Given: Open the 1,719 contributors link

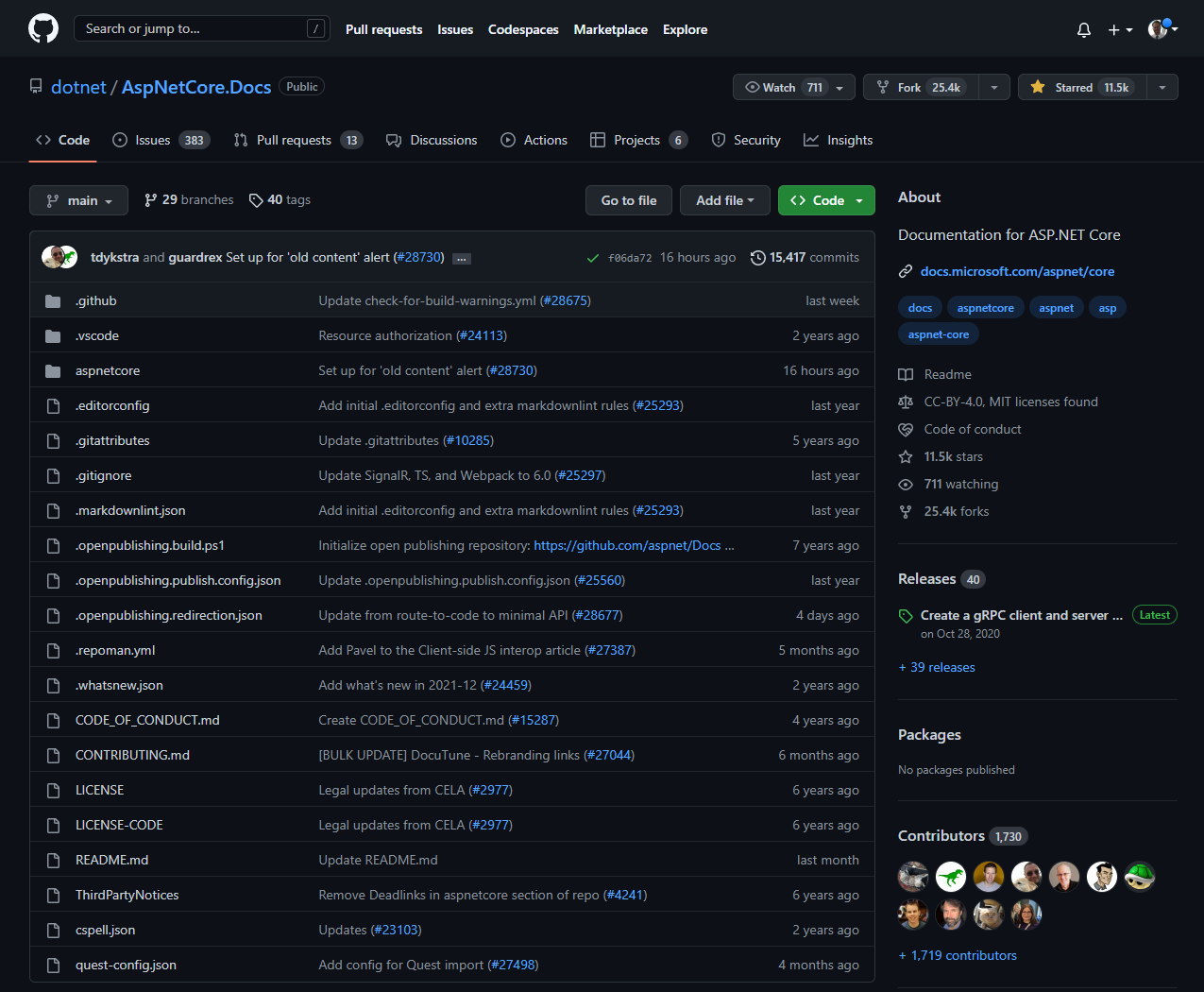Looking at the screenshot, I should click(x=958, y=956).
